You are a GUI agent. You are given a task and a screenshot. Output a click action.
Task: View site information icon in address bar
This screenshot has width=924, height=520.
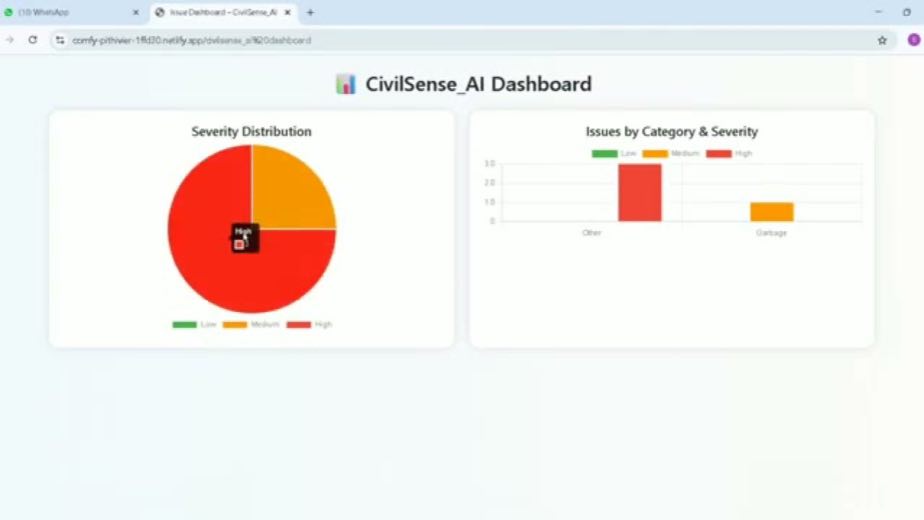pyautogui.click(x=60, y=40)
